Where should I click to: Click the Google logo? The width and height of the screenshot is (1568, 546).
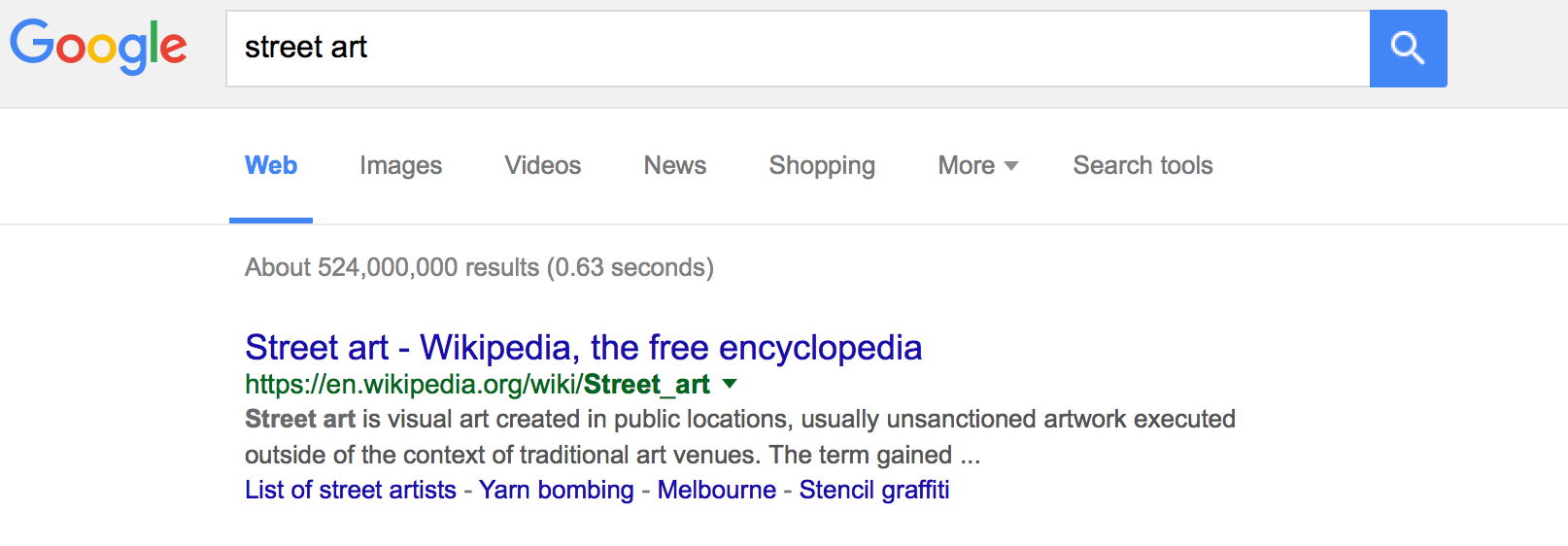98,46
